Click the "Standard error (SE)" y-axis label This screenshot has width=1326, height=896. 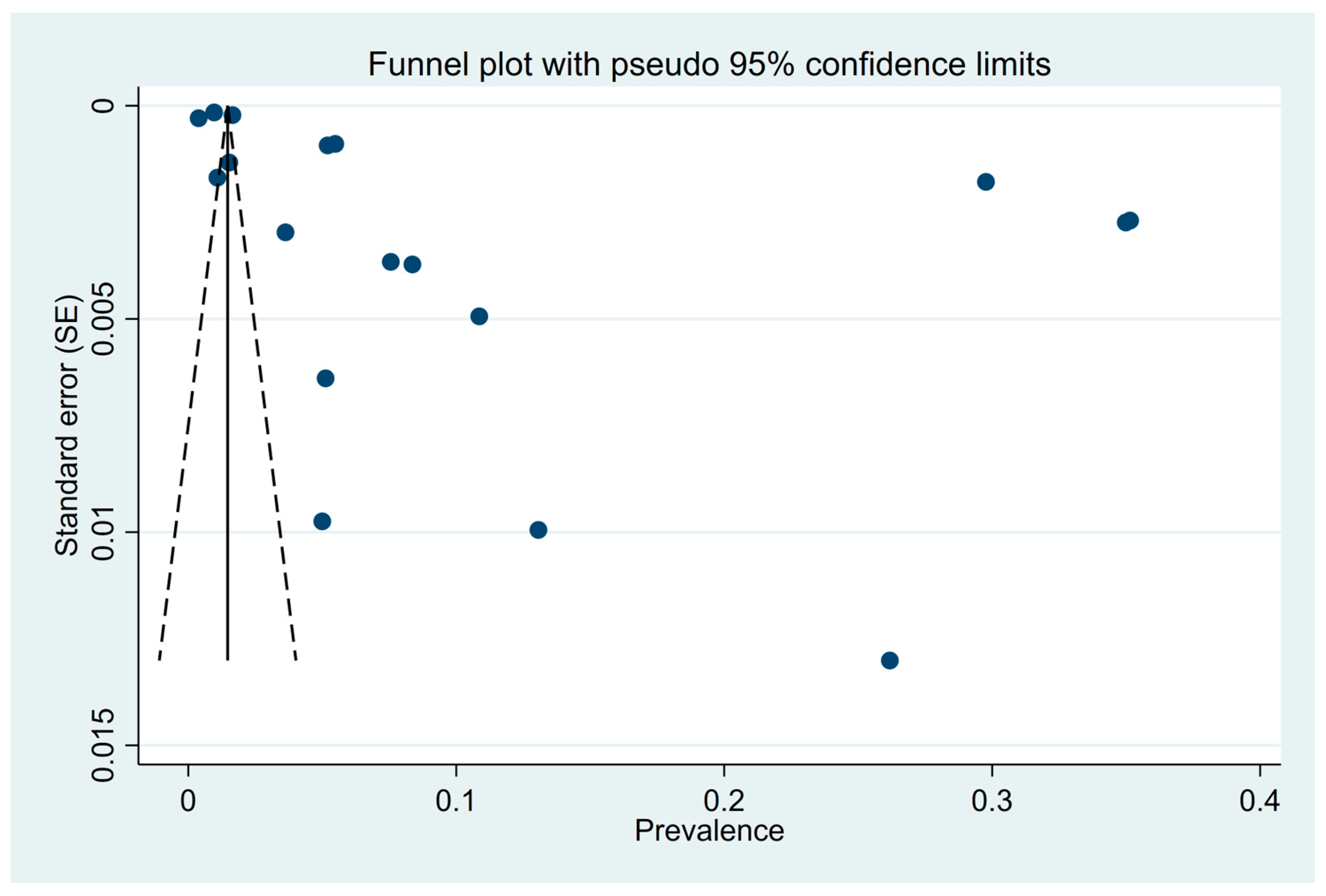67,425
